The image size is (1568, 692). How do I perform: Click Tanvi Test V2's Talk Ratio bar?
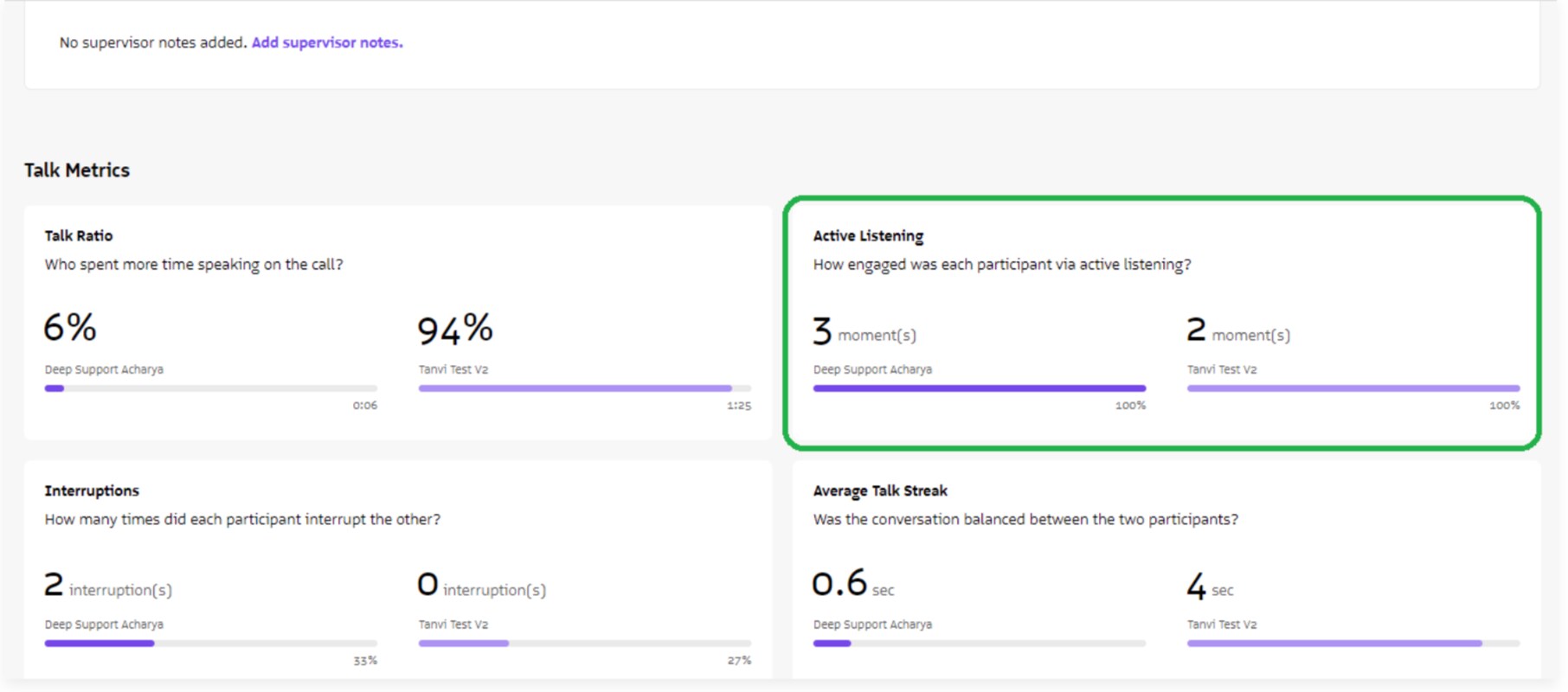[x=584, y=388]
